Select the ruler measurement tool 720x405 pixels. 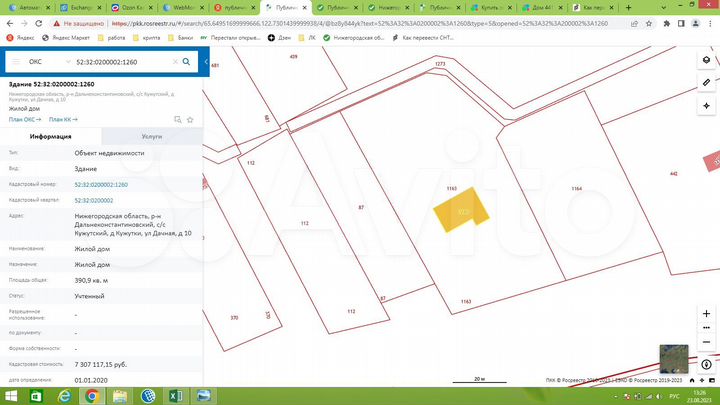[707, 81]
